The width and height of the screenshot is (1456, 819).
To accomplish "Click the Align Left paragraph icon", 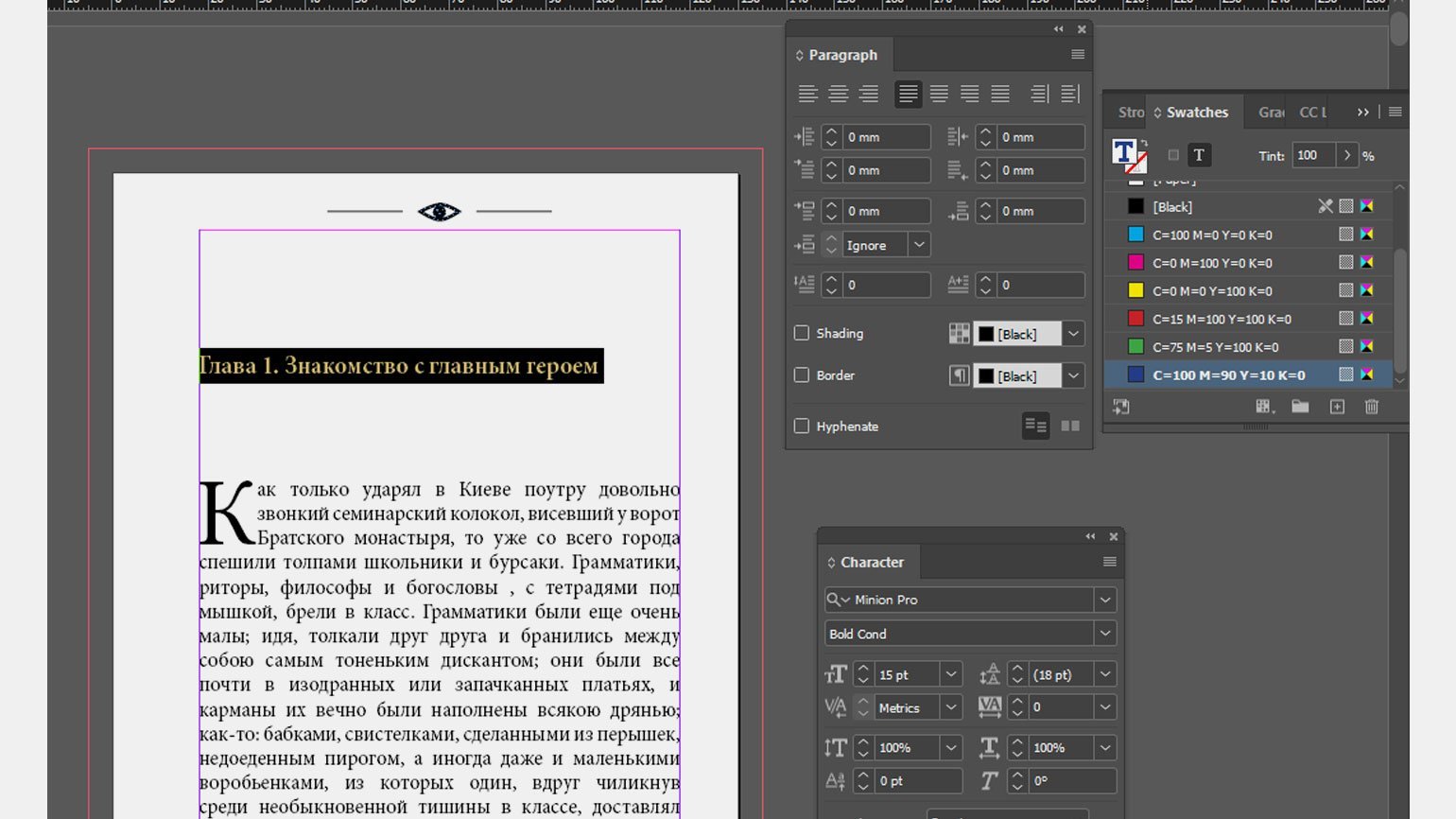I will click(x=806, y=94).
